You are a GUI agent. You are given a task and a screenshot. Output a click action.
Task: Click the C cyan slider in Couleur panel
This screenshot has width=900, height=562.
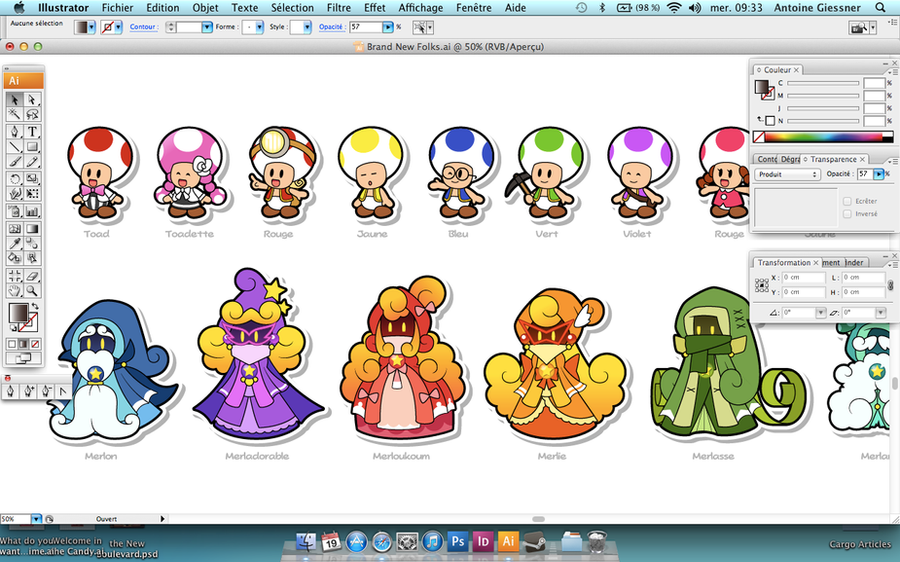click(823, 83)
